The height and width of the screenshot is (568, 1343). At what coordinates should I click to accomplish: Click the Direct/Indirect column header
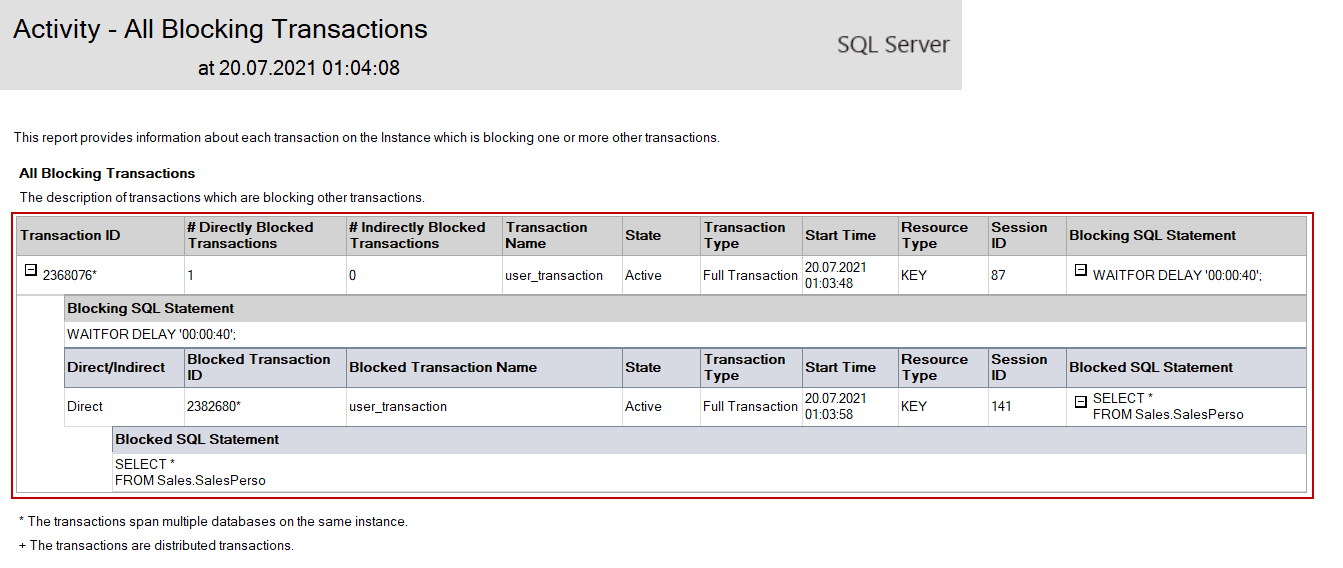coord(116,368)
